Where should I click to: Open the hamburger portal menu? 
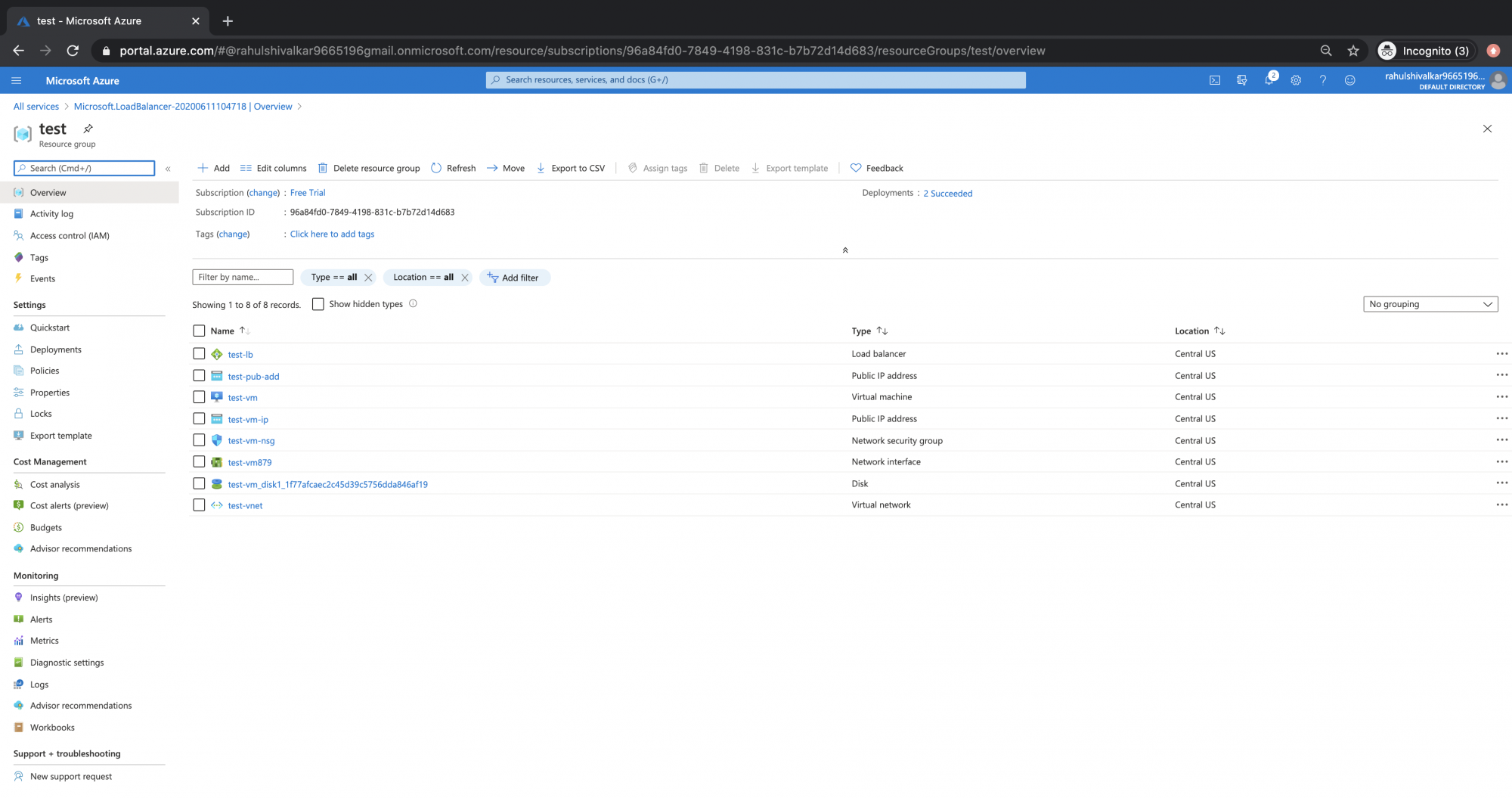(17, 80)
